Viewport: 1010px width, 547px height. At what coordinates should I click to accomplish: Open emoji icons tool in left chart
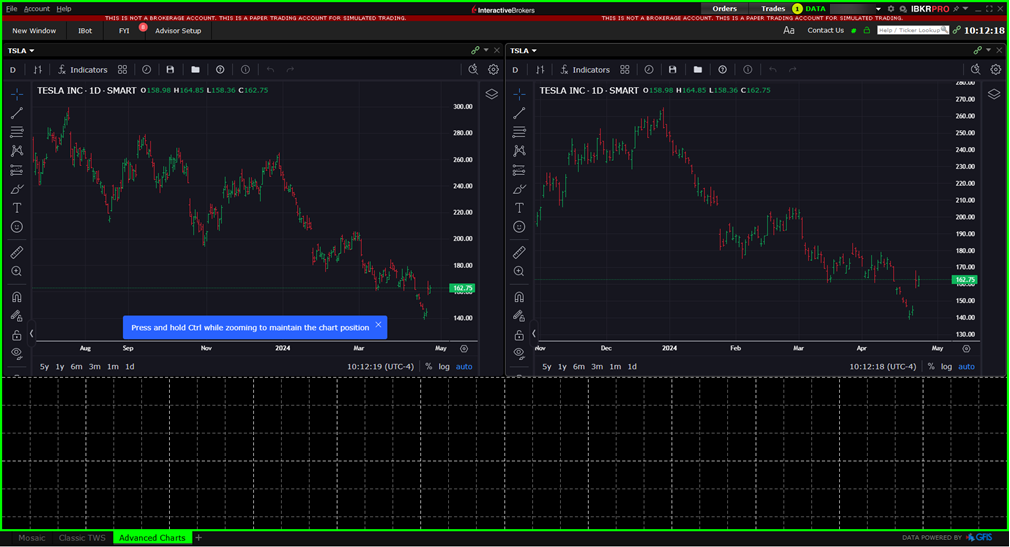pyautogui.click(x=17, y=227)
